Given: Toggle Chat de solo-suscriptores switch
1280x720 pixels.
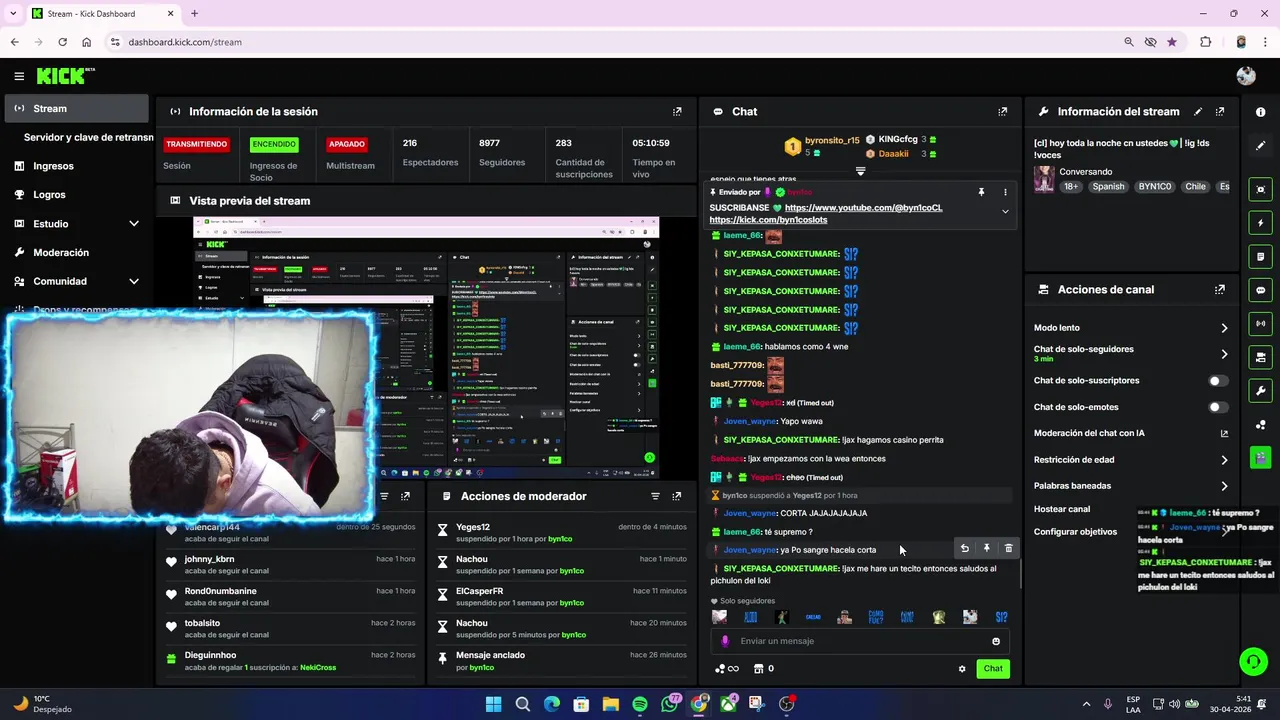Looking at the screenshot, I should click(1218, 381).
